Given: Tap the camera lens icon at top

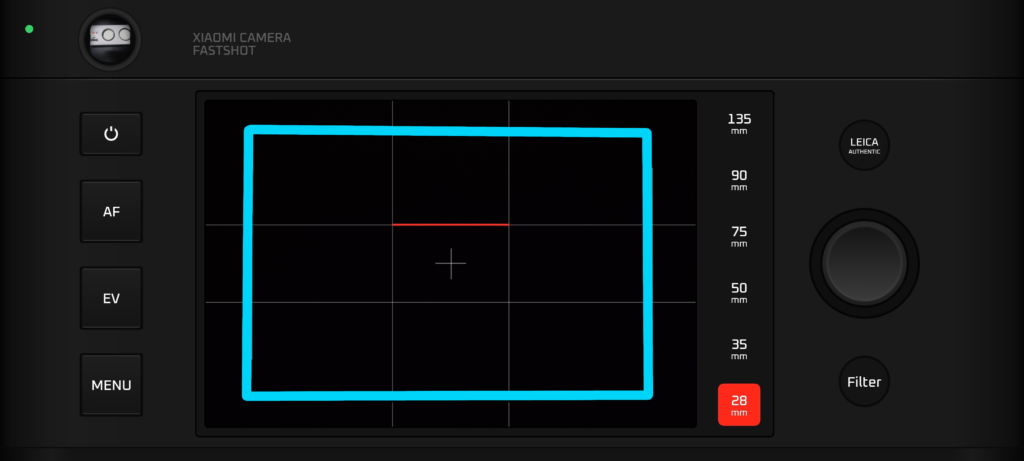Looking at the screenshot, I should click(x=110, y=38).
